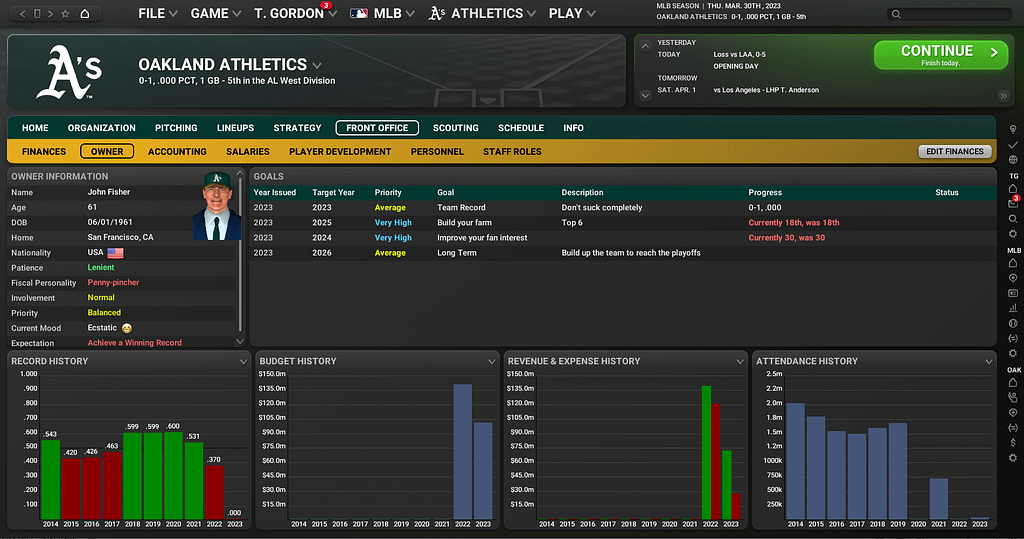Click the search magnifier icon in top search box
This screenshot has width=1024, height=539.
point(896,14)
